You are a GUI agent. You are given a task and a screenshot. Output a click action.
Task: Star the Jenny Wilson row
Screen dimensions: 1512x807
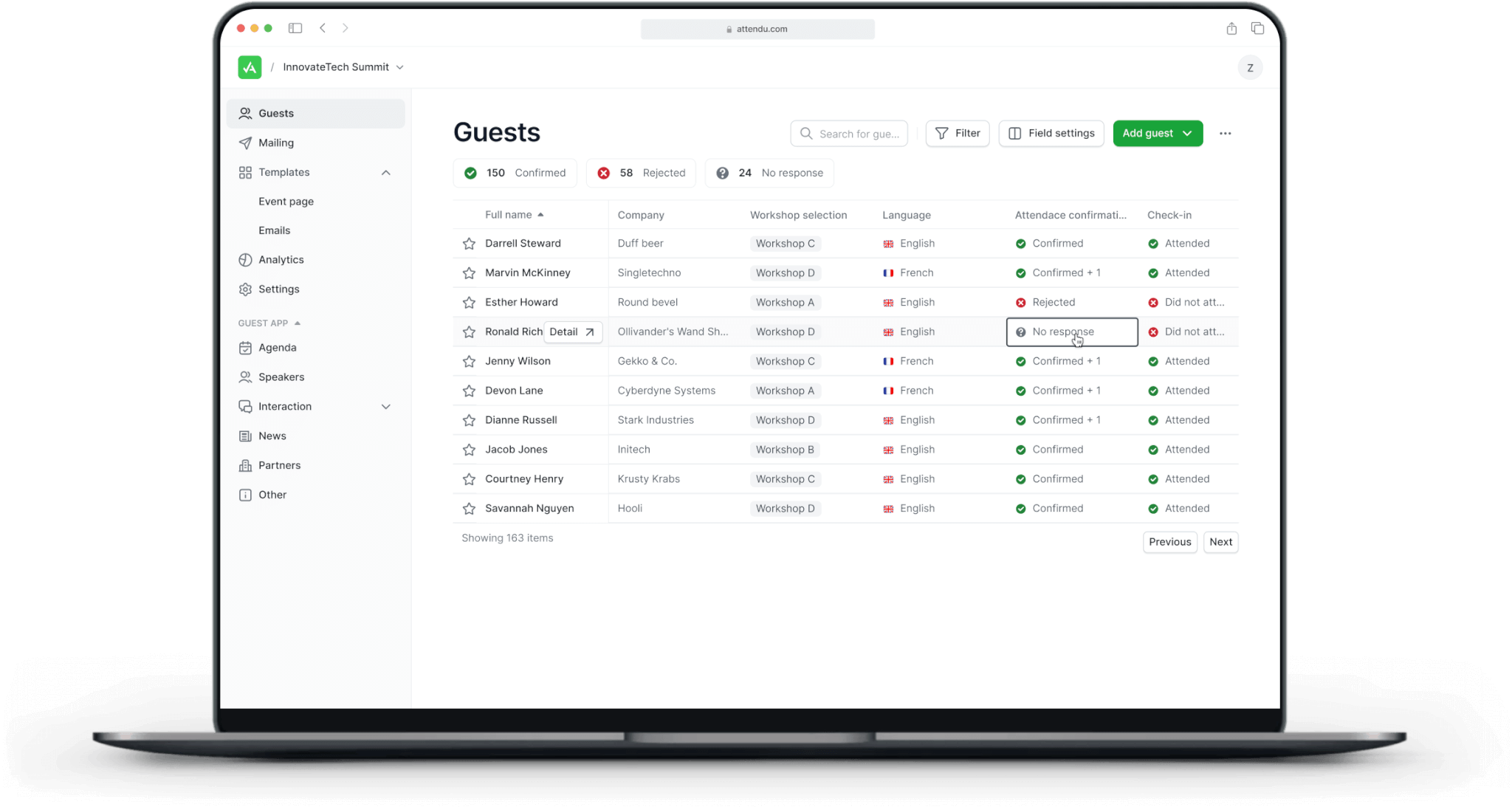click(x=469, y=362)
